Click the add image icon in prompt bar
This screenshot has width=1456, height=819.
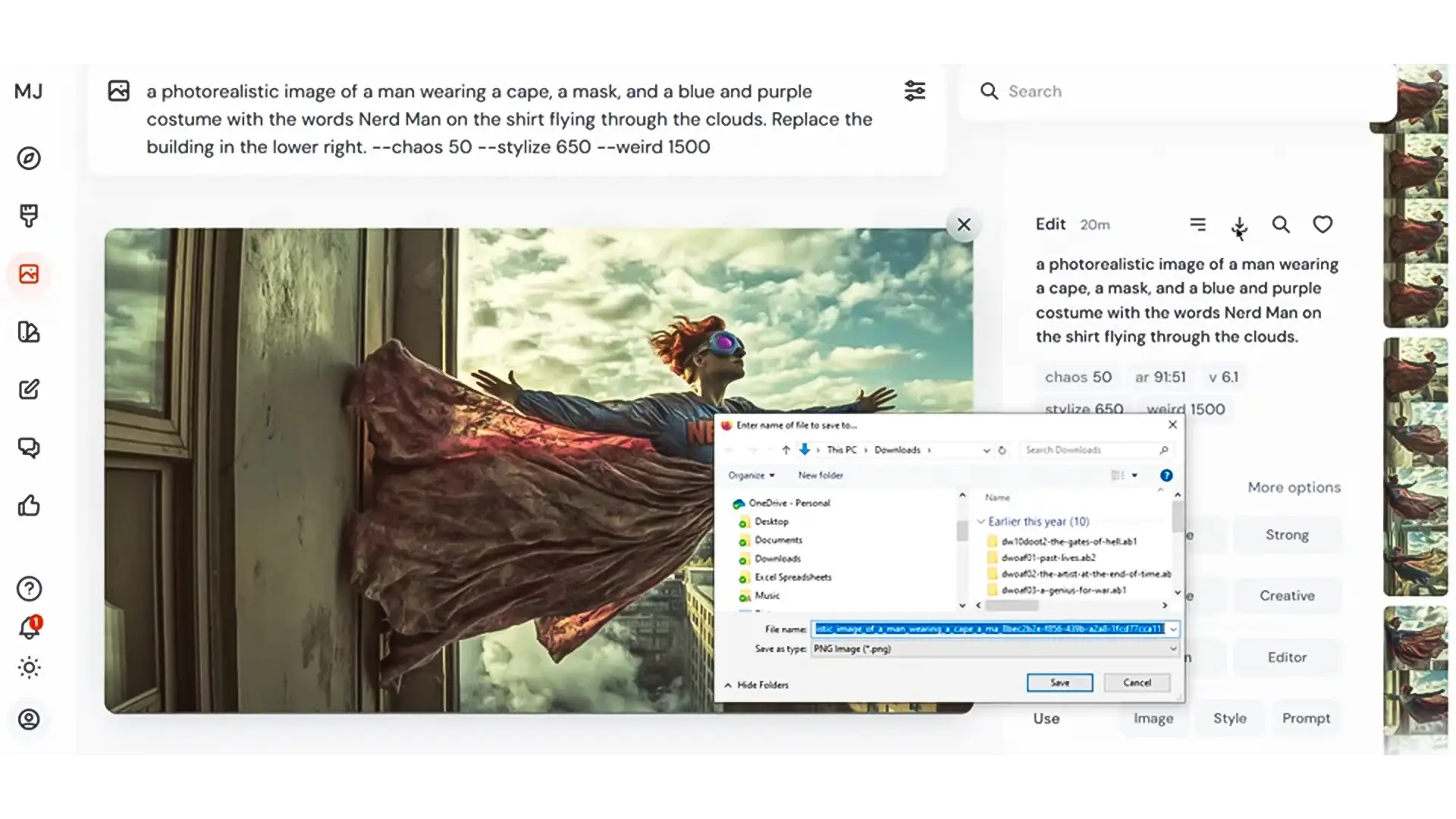(119, 91)
